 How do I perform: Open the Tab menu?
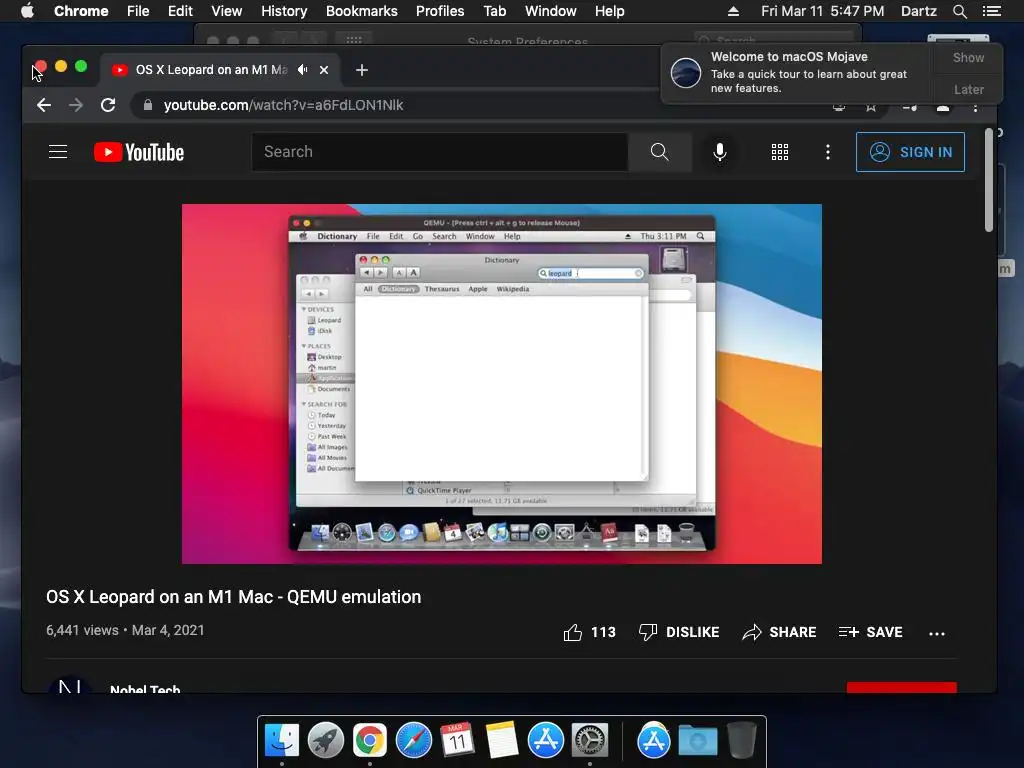[494, 11]
